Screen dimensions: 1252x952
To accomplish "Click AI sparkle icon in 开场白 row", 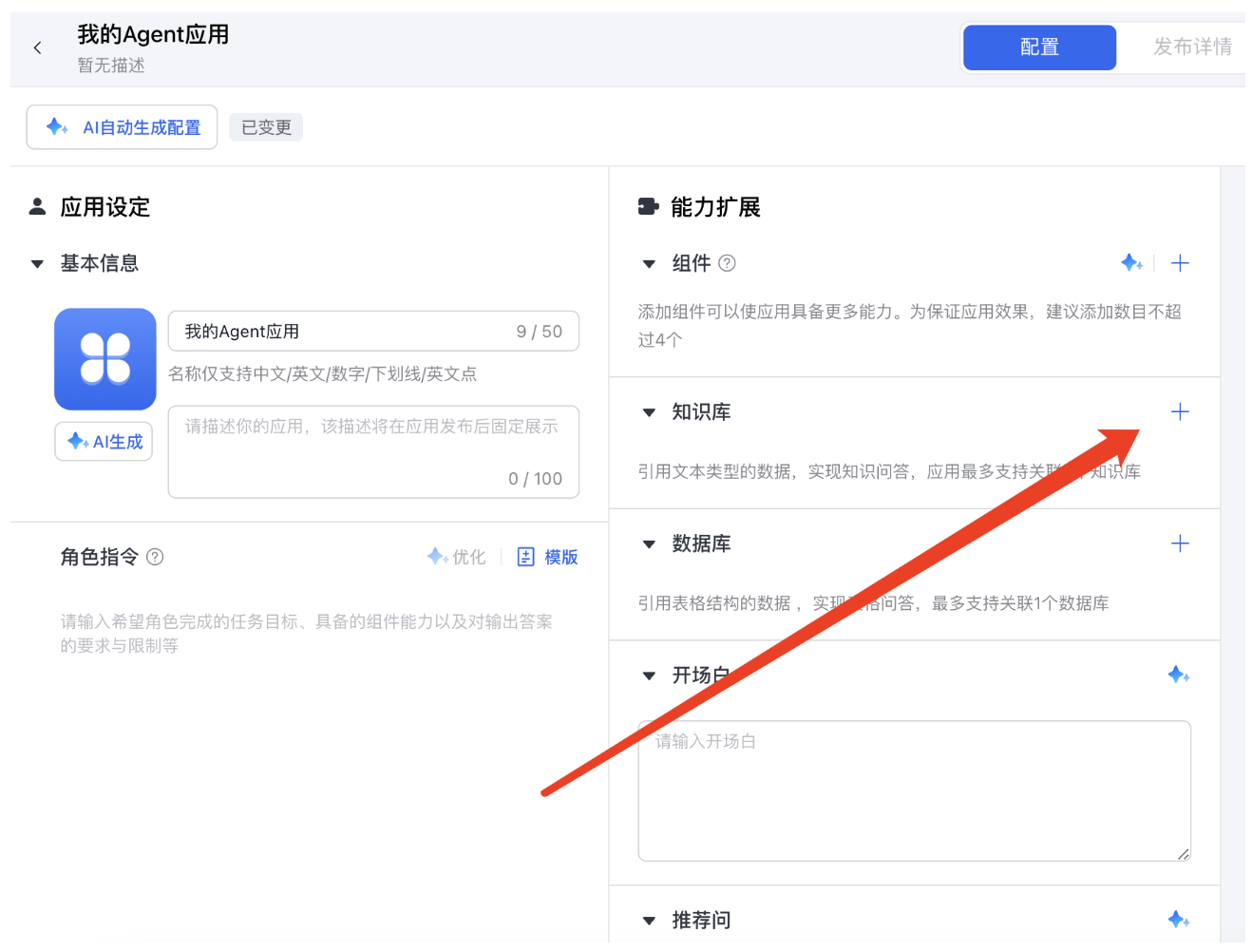I will coord(1179,675).
